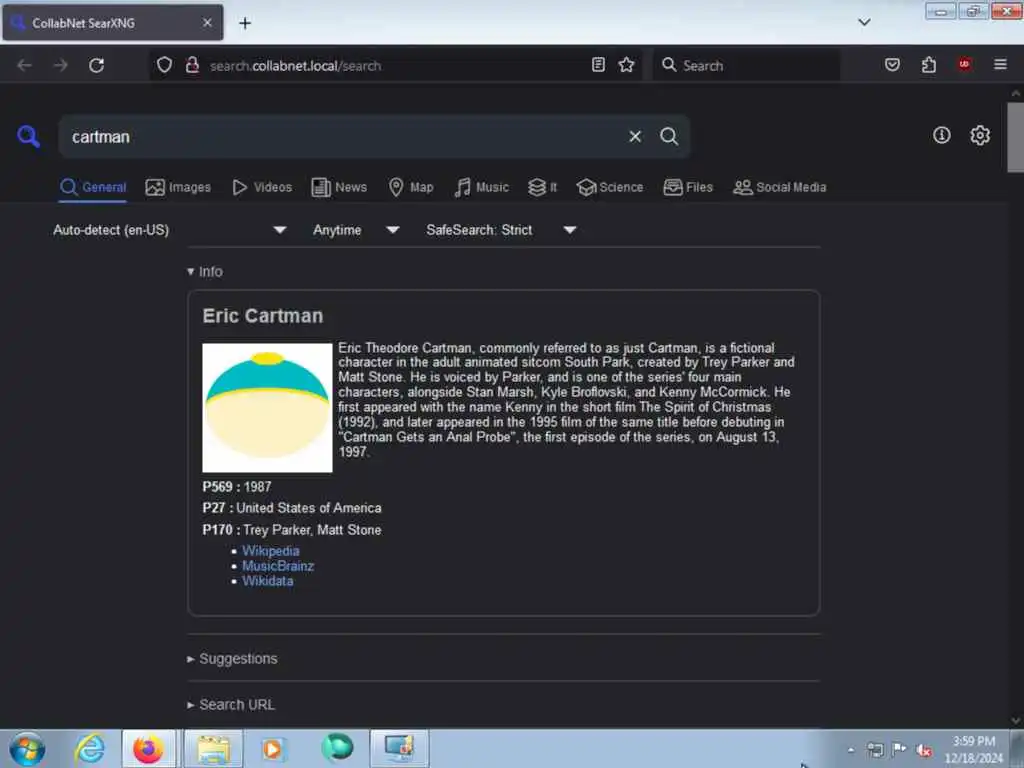
Task: Switch to the IT category
Action: tap(542, 187)
